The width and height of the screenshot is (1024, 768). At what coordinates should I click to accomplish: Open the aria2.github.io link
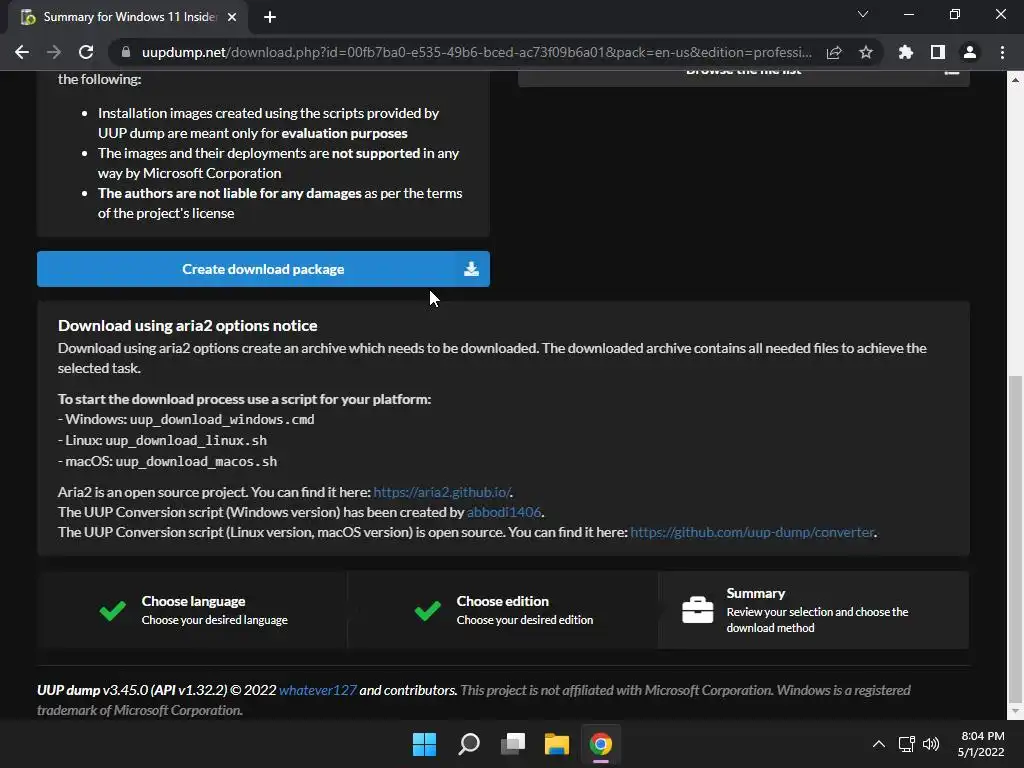442,492
